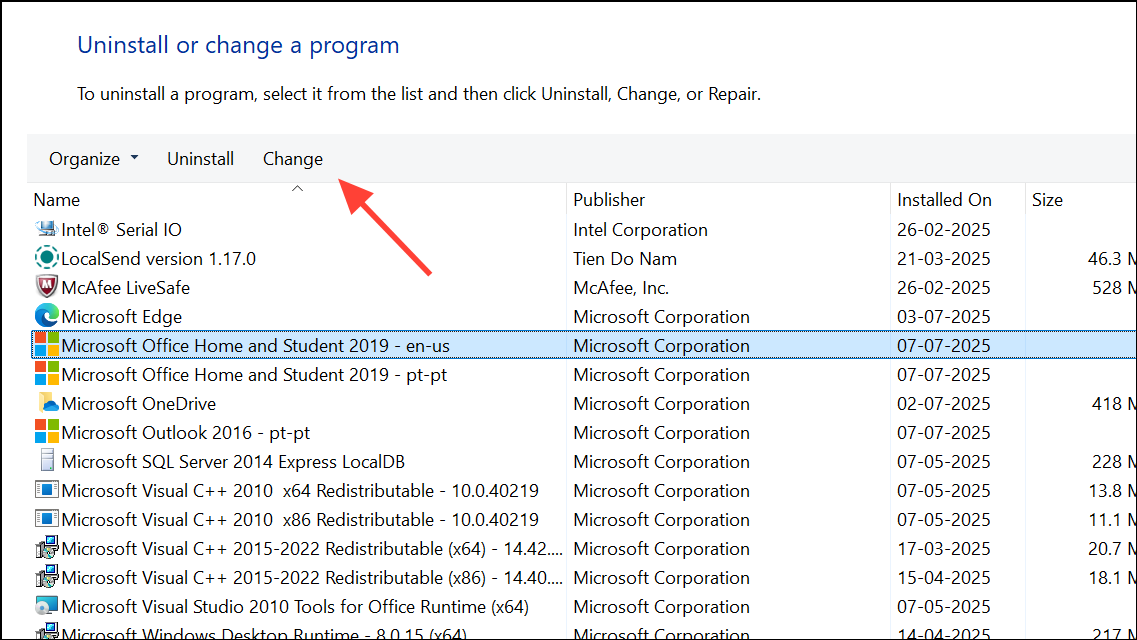Click the Visual C++ 2015-2022 (x64) icon
Screen dimensions: 1137x640
coord(46,548)
